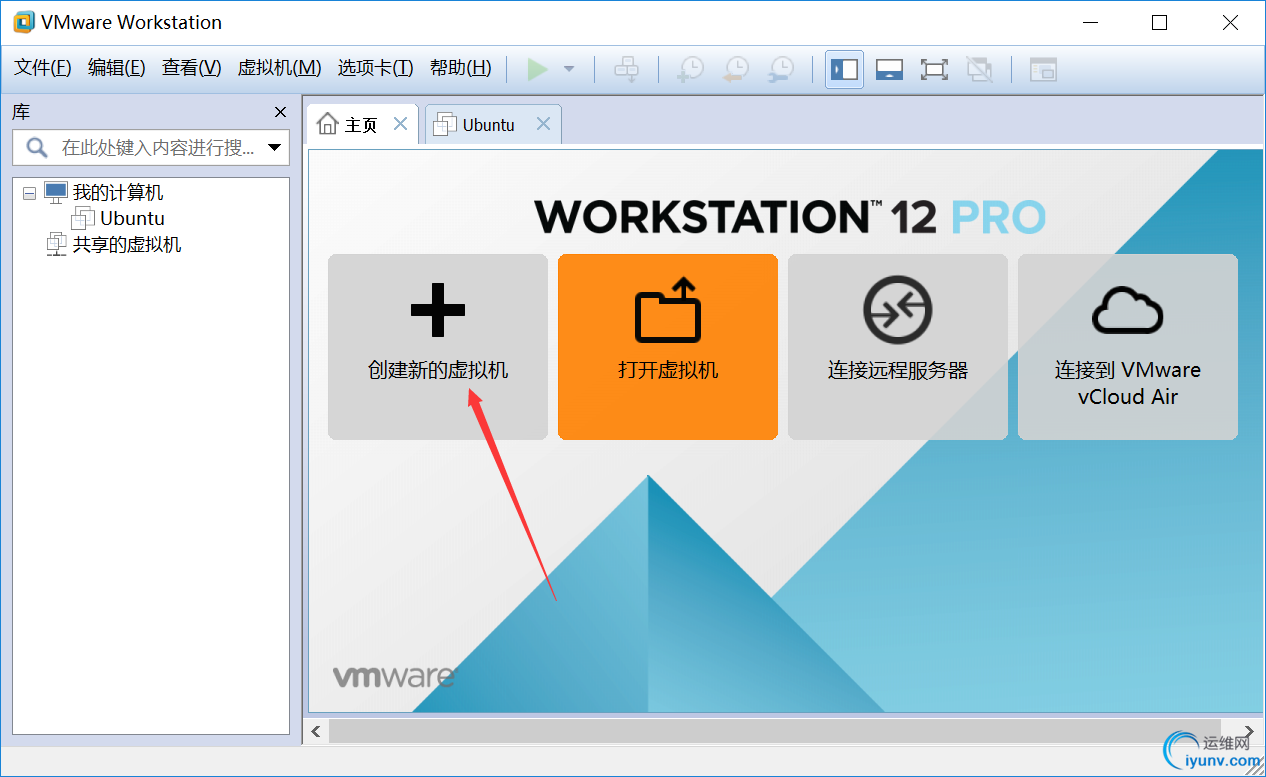Viewport: 1266px width, 777px height.
Task: Click the horizontal scrollbar left arrow
Action: point(317,731)
